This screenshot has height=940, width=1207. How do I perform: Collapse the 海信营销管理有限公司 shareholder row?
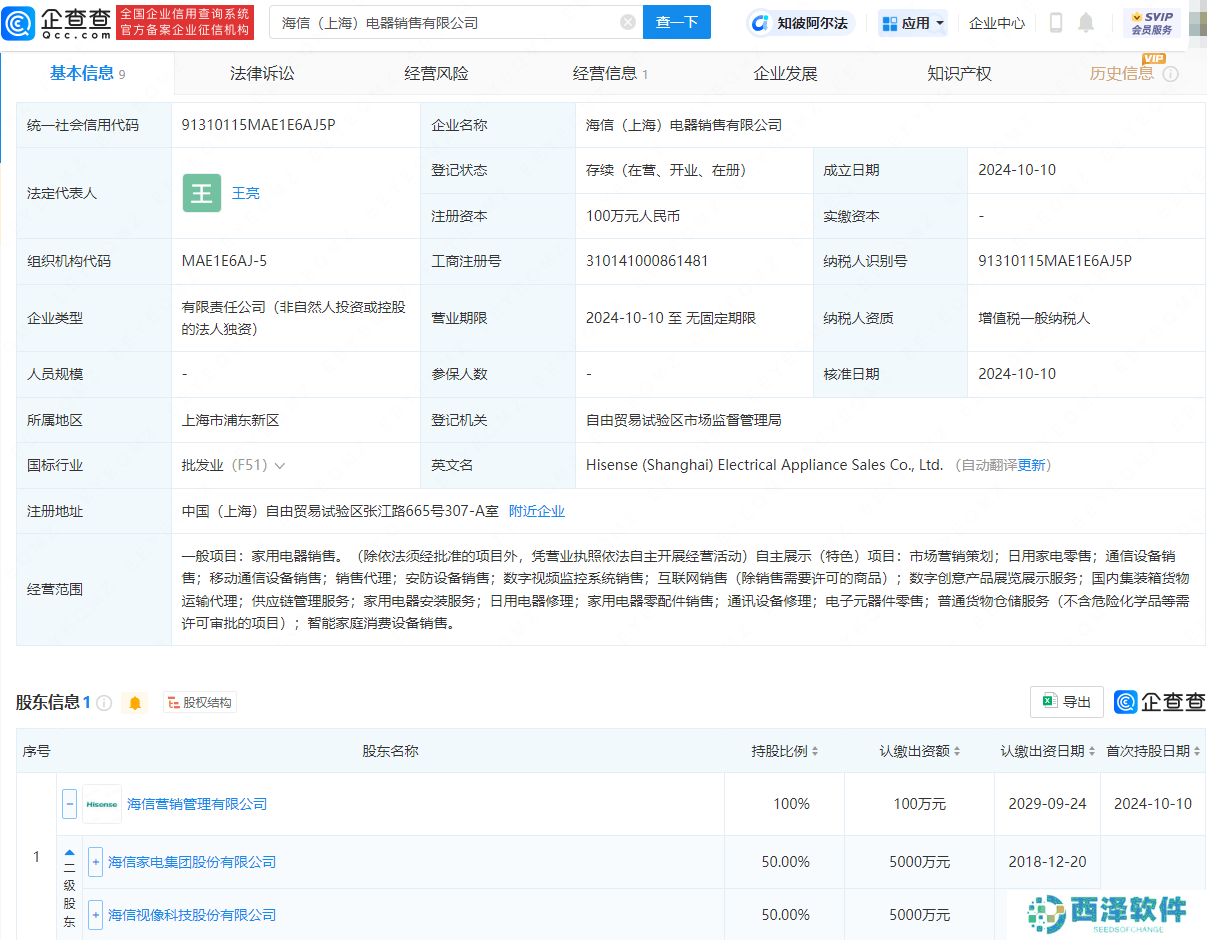tap(70, 804)
